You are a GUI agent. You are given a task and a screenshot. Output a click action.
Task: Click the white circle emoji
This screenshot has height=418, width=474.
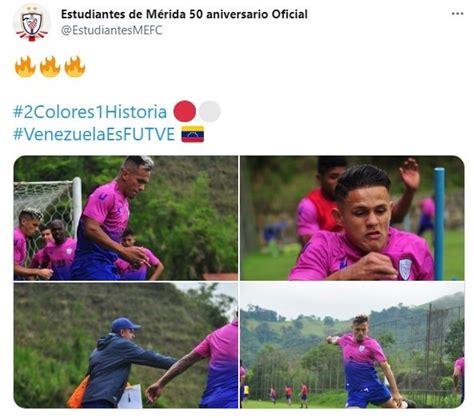[210, 111]
